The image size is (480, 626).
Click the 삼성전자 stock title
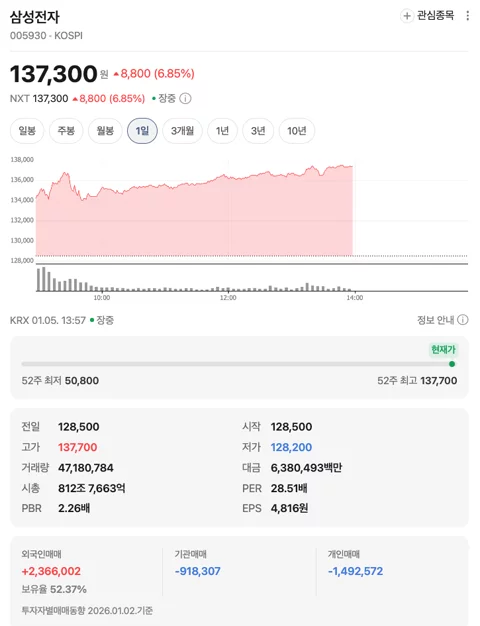[35, 17]
